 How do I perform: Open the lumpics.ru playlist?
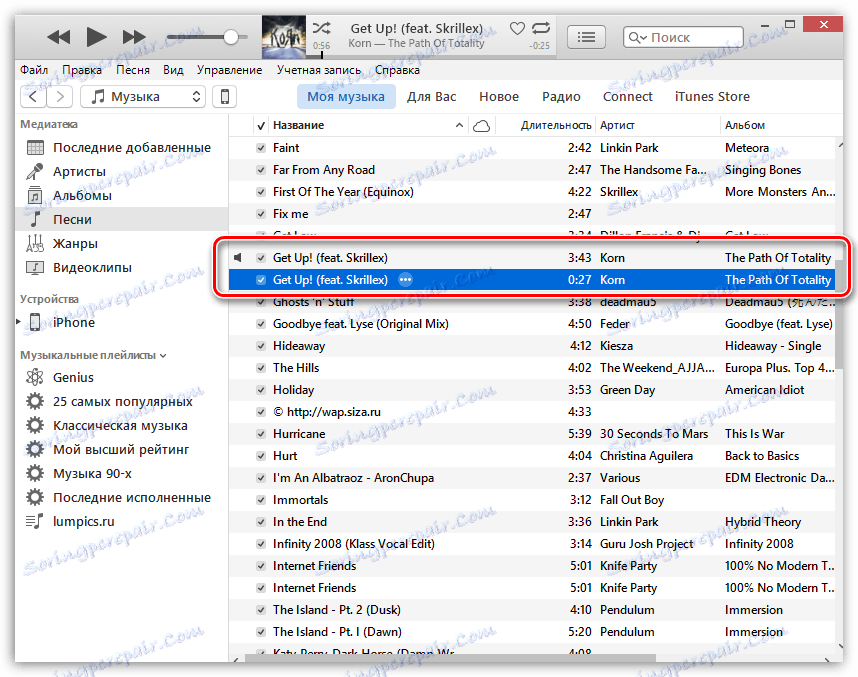[x=121, y=522]
